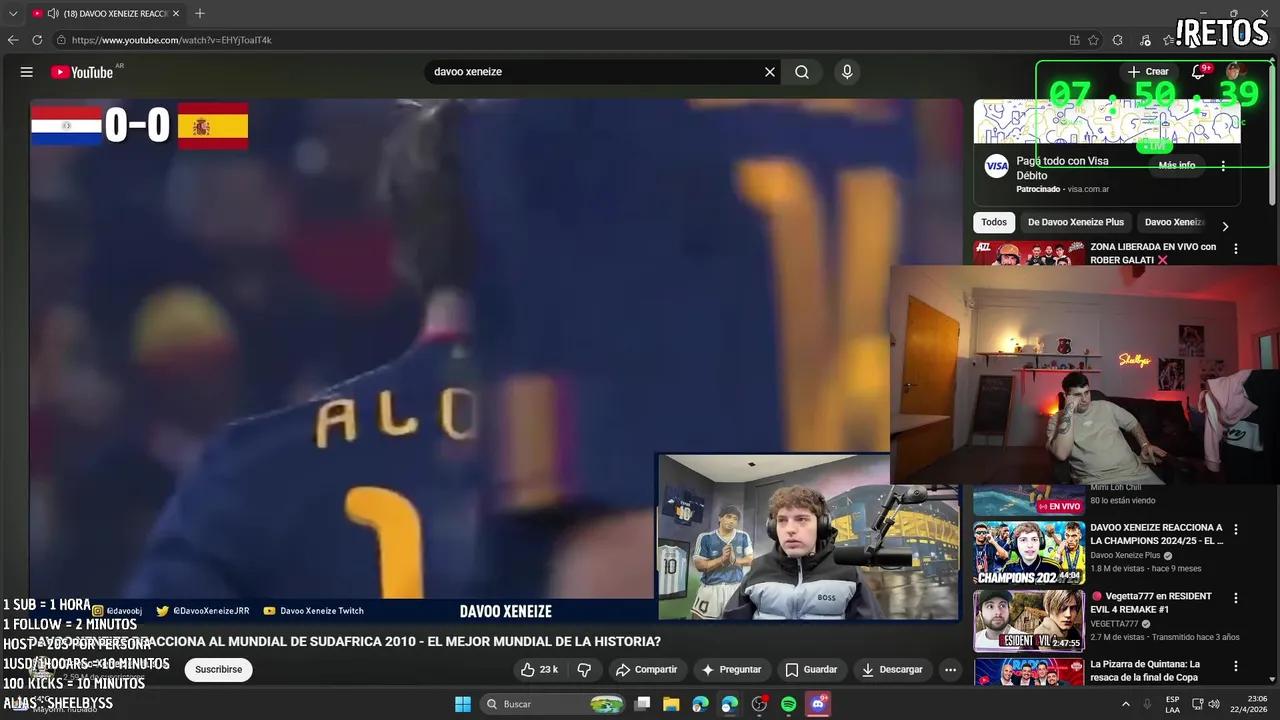Open the Windows Start menu
This screenshot has width=1280, height=720.
(463, 704)
